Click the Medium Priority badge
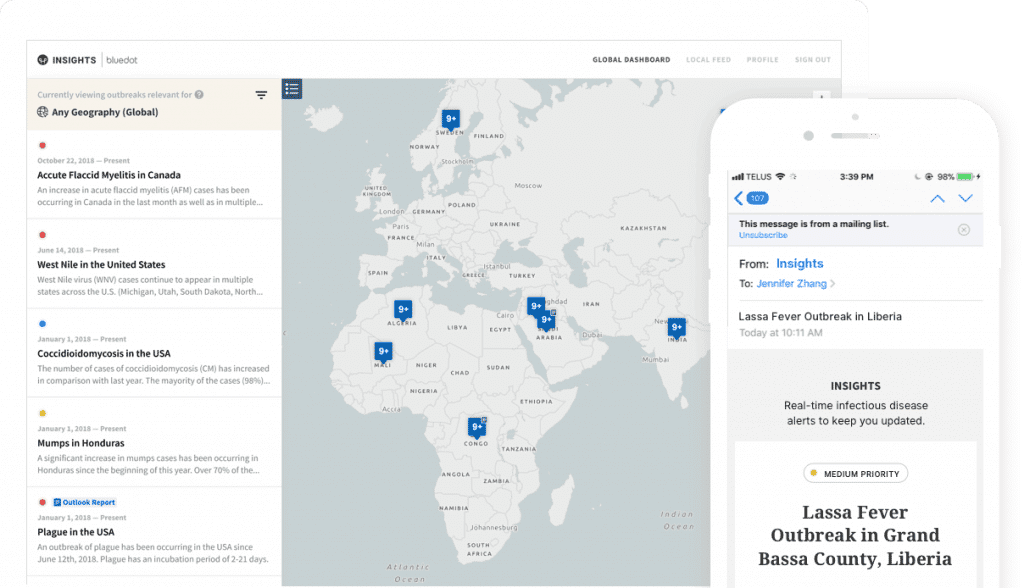The height and width of the screenshot is (588, 1024). (x=856, y=474)
